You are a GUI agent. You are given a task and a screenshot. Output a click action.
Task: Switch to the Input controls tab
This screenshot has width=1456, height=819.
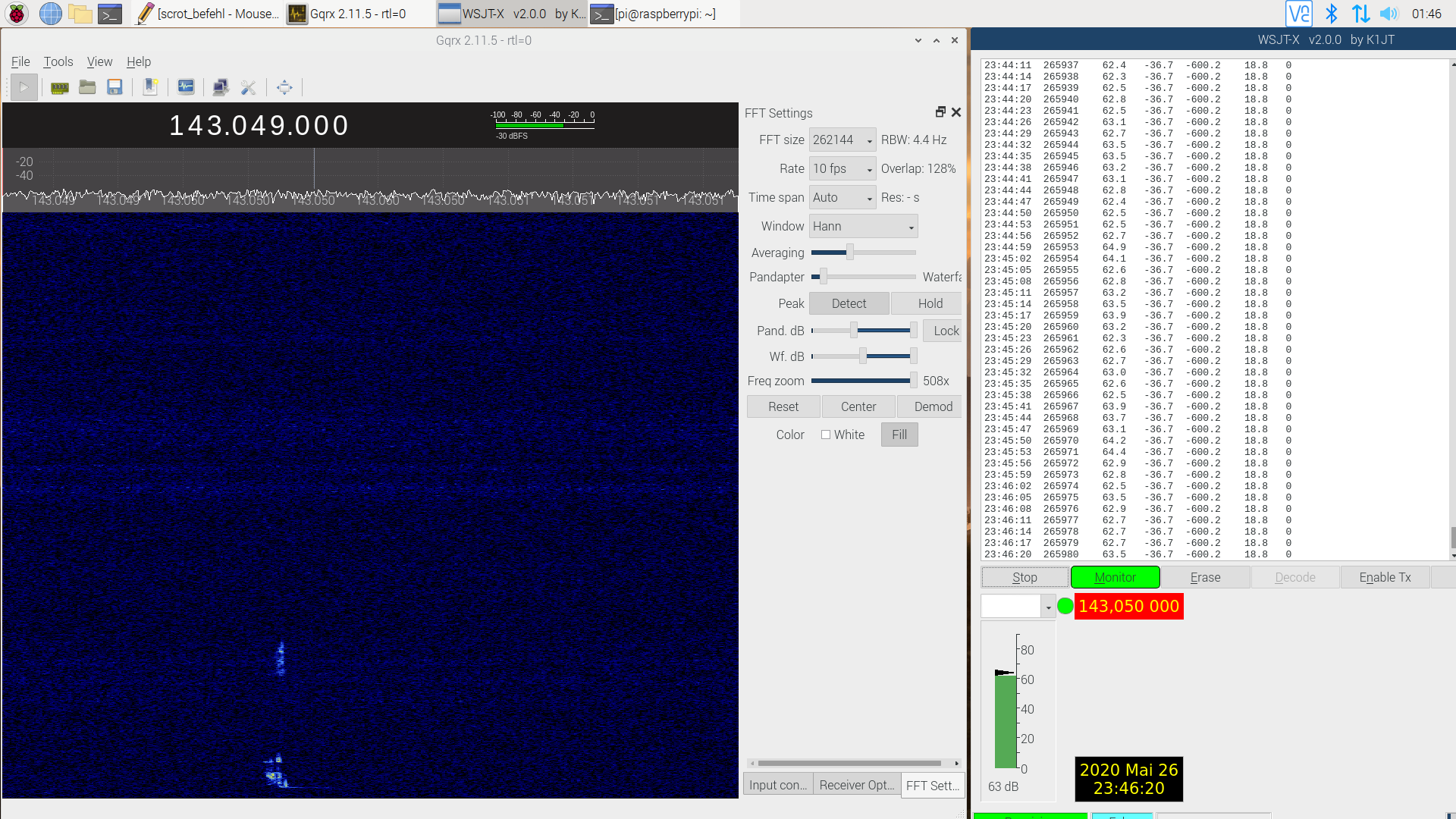tap(778, 785)
